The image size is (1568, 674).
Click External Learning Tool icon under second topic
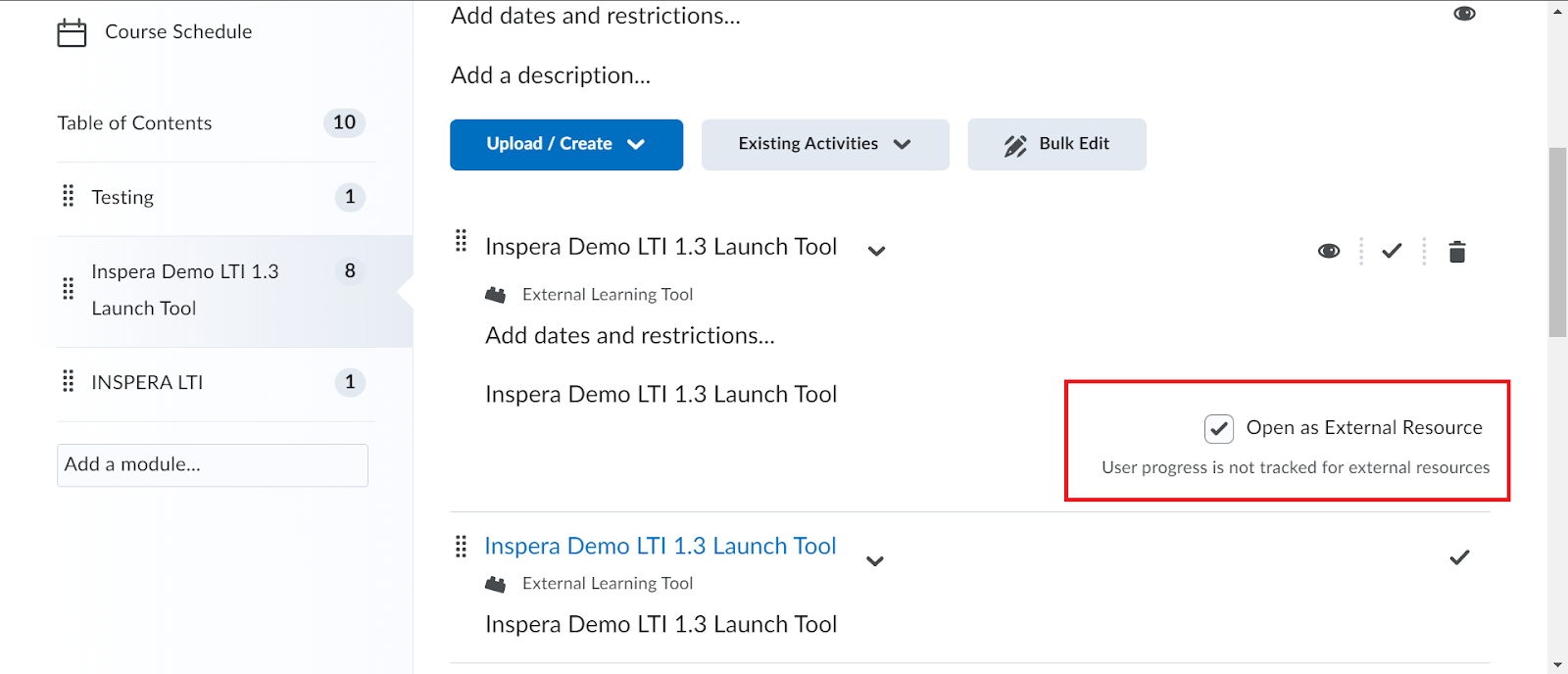[496, 584]
